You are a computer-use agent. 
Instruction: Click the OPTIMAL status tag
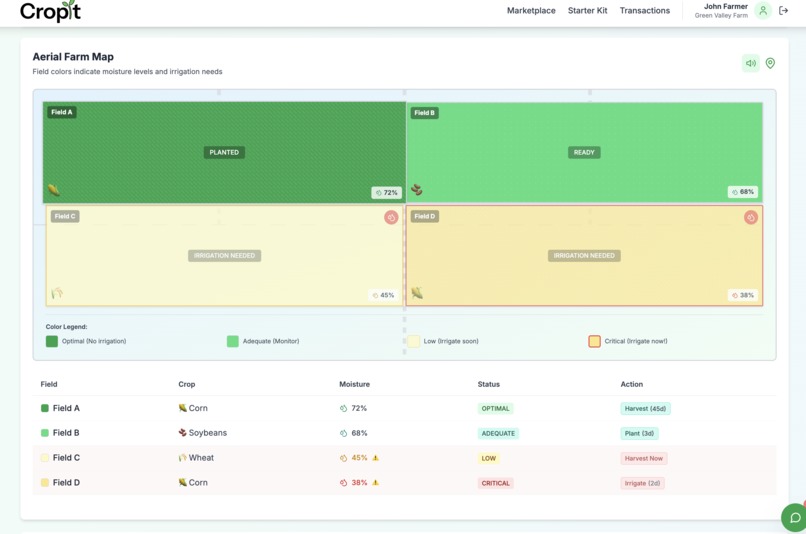tap(496, 409)
